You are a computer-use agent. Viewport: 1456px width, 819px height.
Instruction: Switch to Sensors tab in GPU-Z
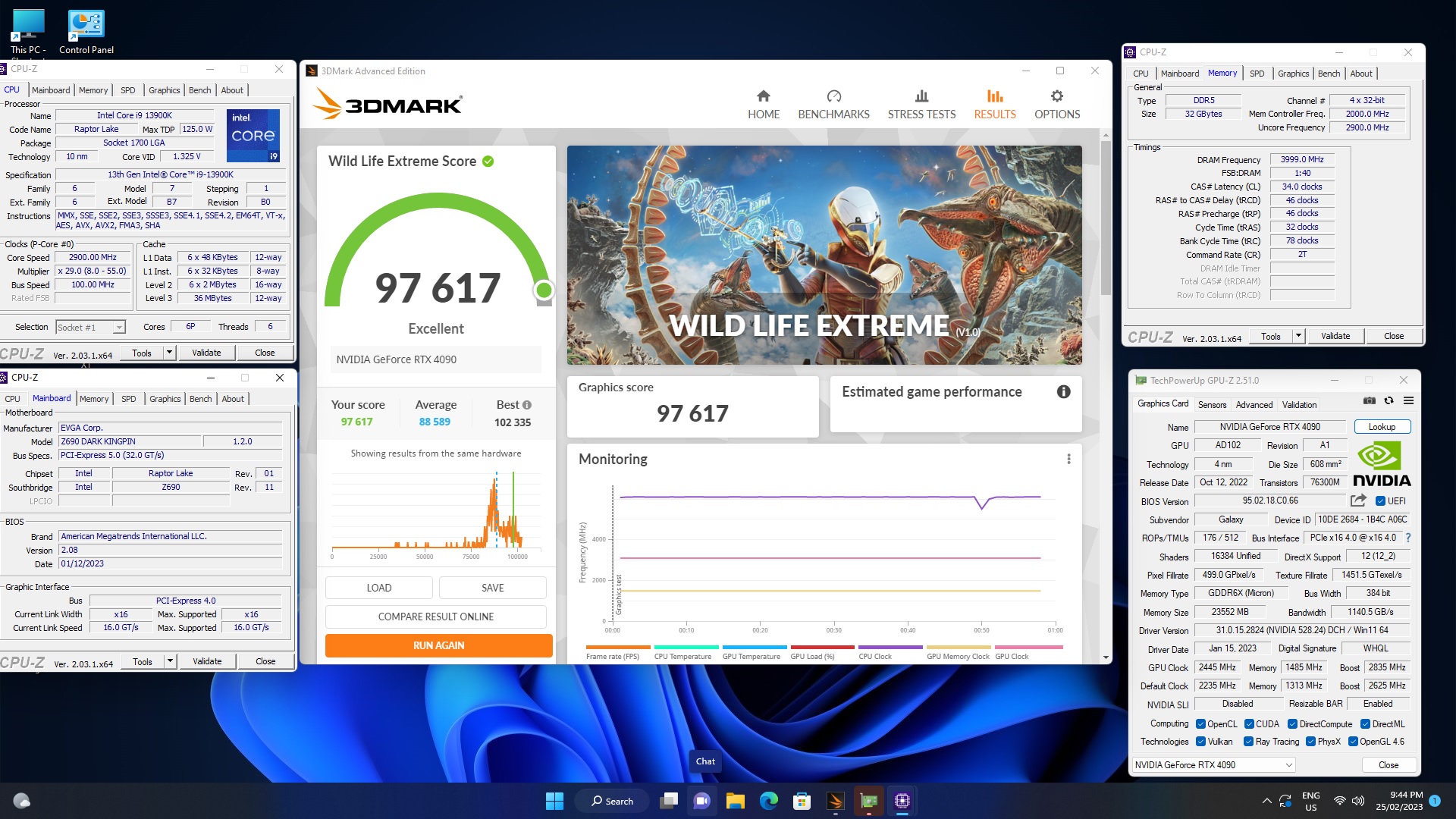(1212, 405)
